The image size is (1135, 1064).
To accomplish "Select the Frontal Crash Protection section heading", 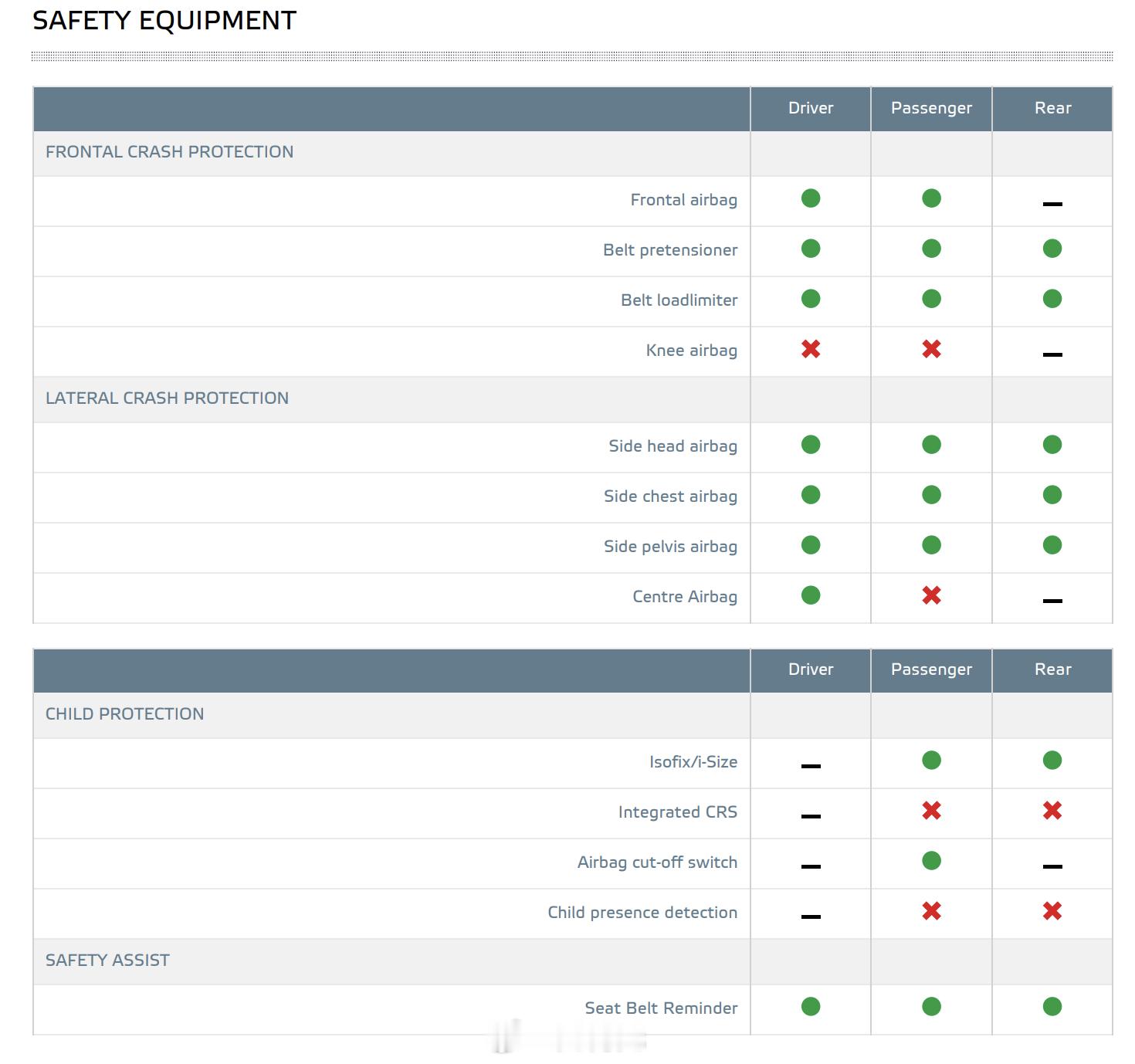I will (x=169, y=152).
